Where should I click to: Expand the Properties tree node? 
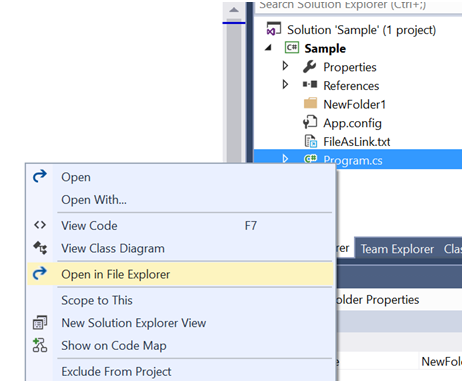285,66
